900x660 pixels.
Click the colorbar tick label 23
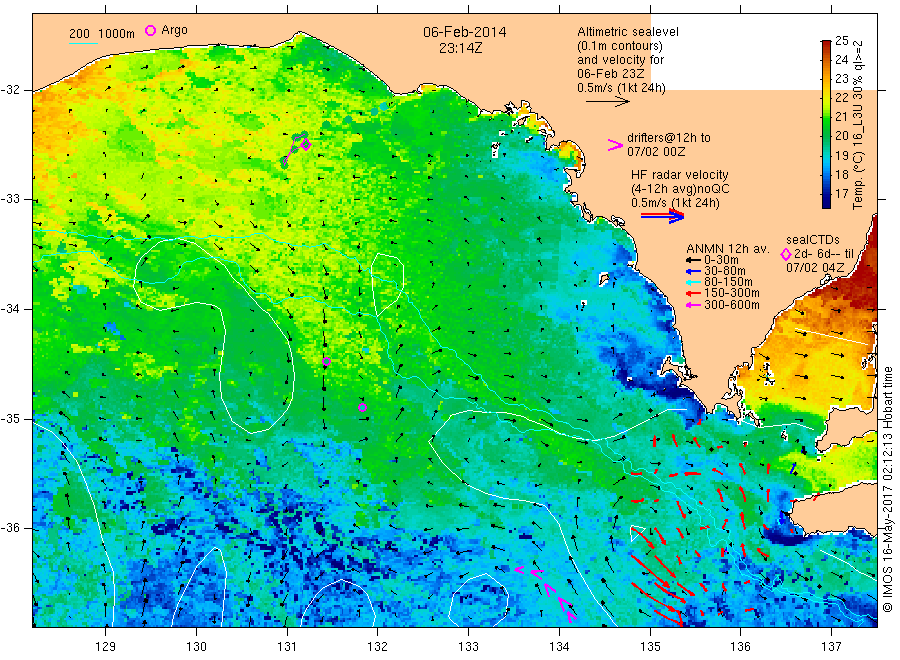pyautogui.click(x=841, y=79)
